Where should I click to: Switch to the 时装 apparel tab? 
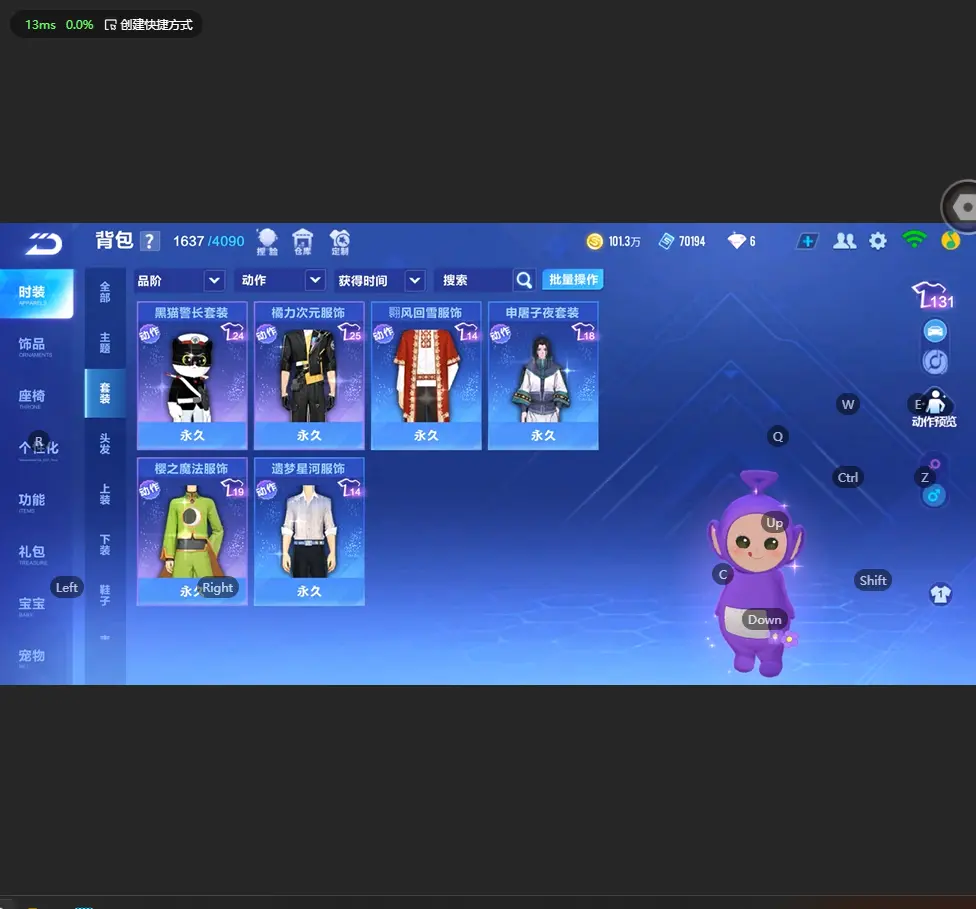[x=36, y=294]
